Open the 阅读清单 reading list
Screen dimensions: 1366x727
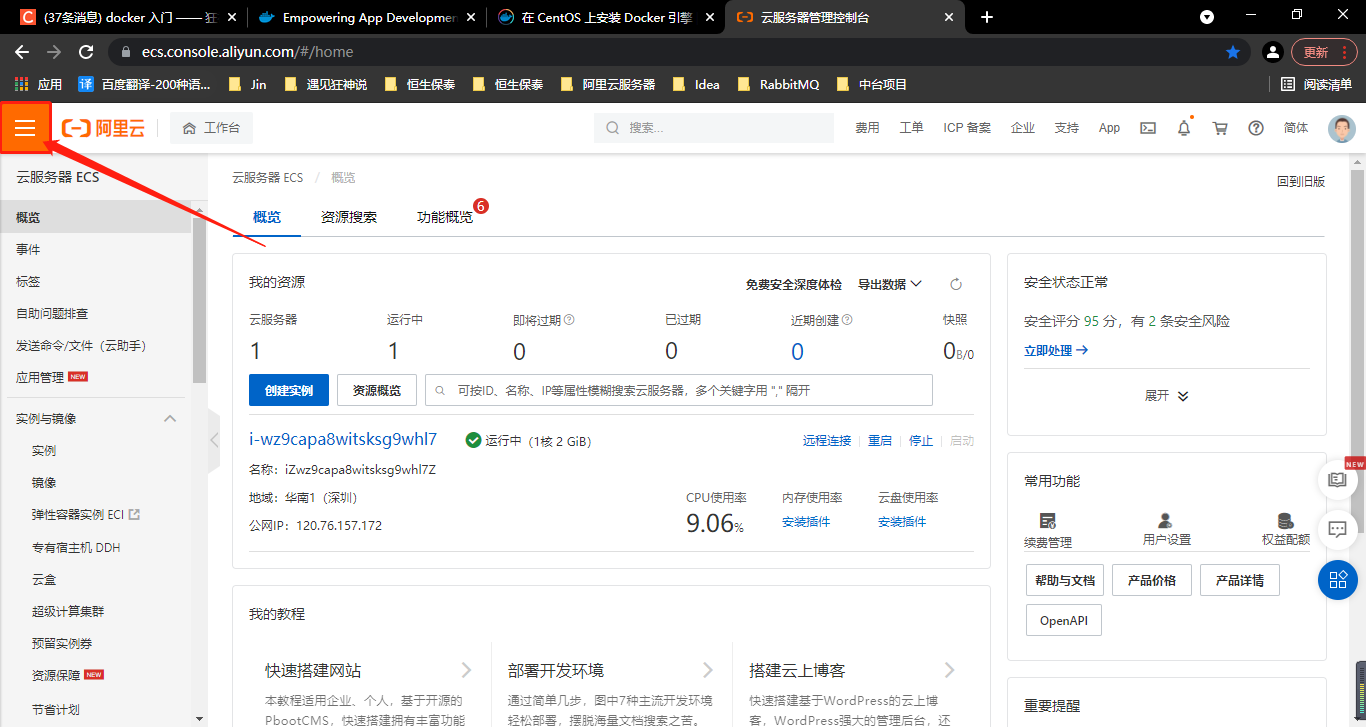[x=1316, y=84]
